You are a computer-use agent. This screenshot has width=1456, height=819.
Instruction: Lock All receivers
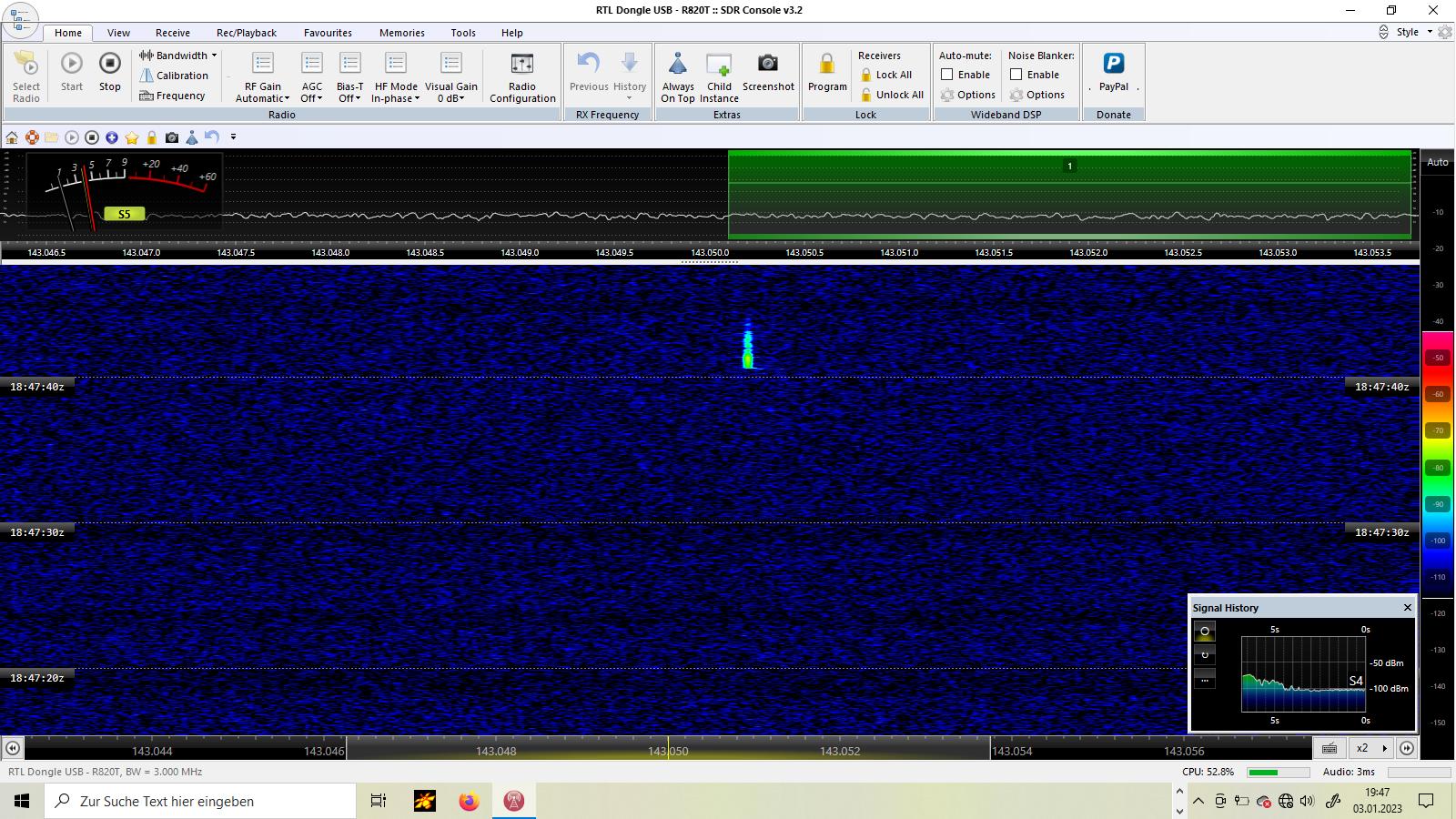886,75
